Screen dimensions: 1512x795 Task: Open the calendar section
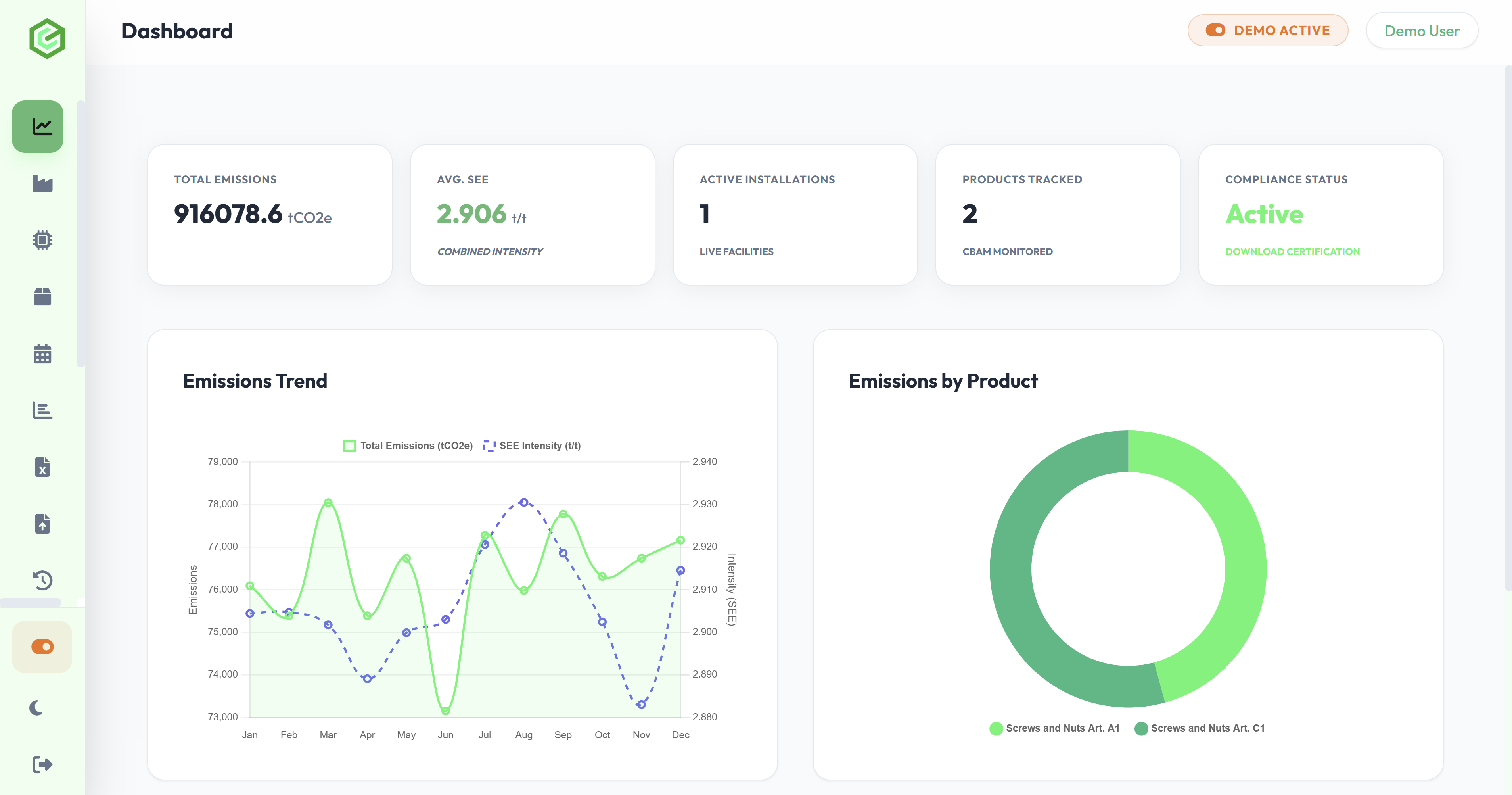click(44, 353)
